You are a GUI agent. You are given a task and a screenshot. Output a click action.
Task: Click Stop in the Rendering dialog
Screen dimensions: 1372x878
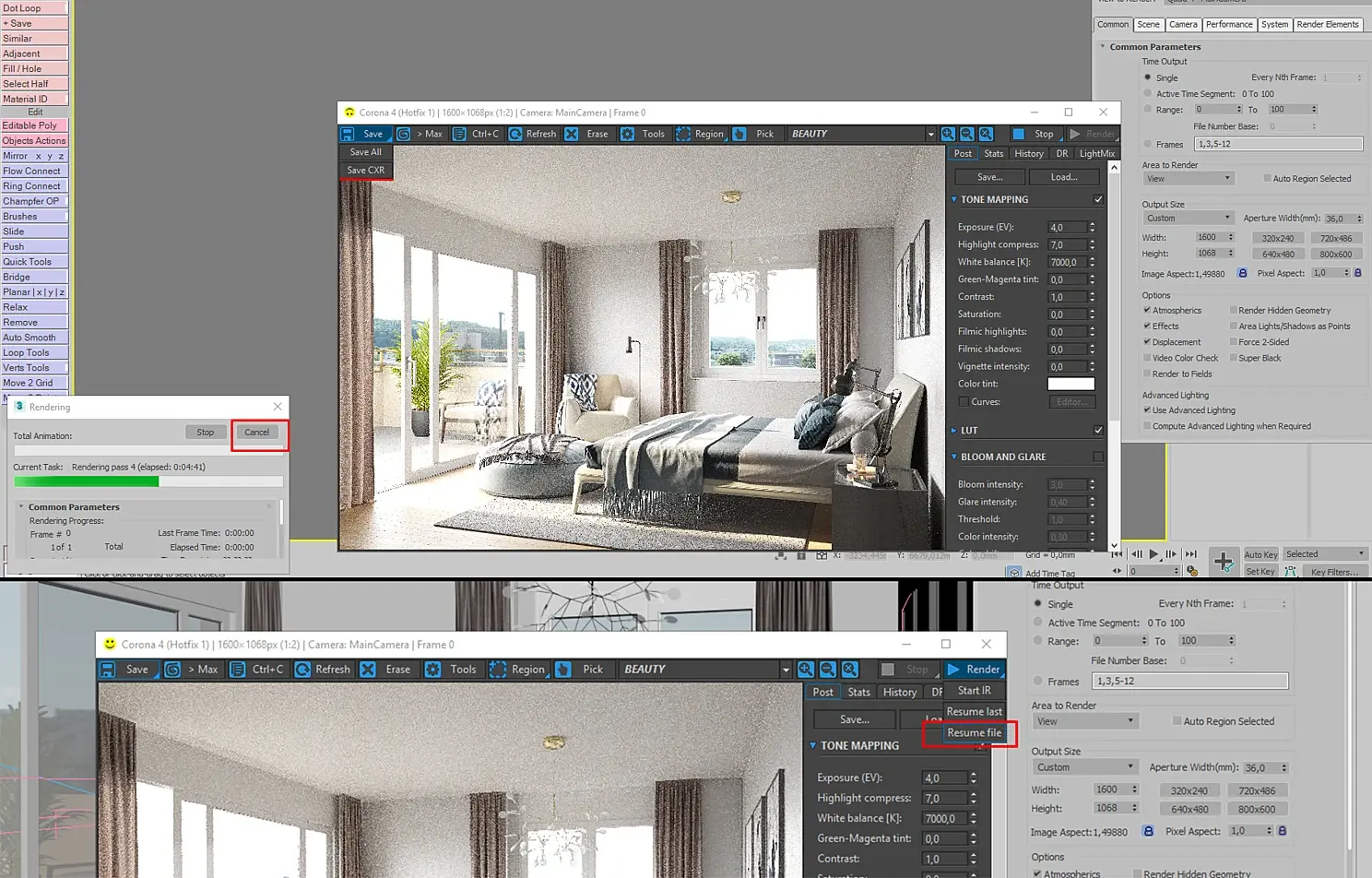205,432
